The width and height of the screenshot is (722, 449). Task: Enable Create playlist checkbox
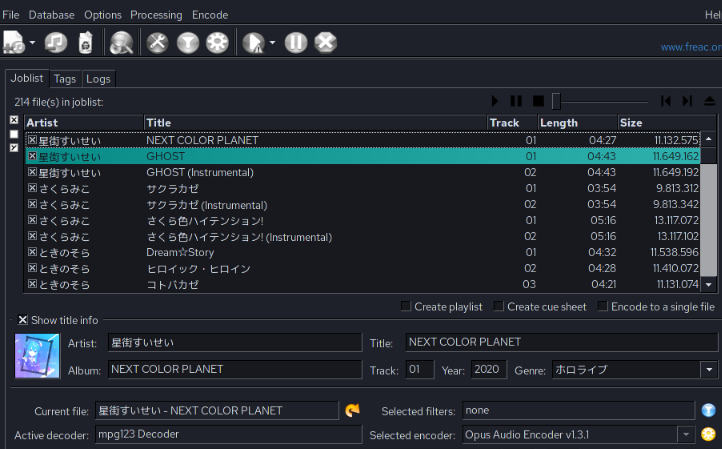coord(406,306)
